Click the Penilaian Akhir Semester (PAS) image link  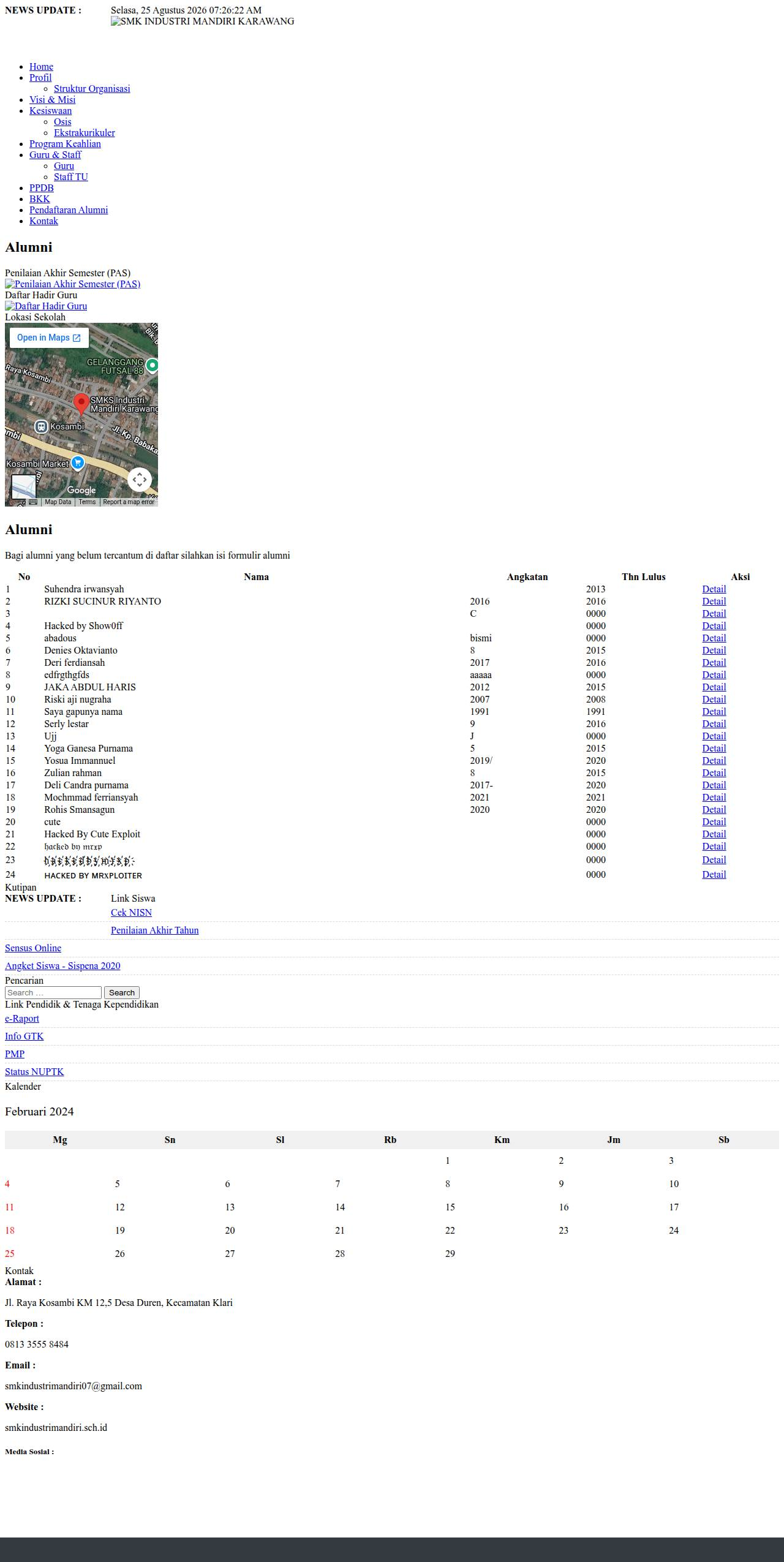(x=72, y=284)
